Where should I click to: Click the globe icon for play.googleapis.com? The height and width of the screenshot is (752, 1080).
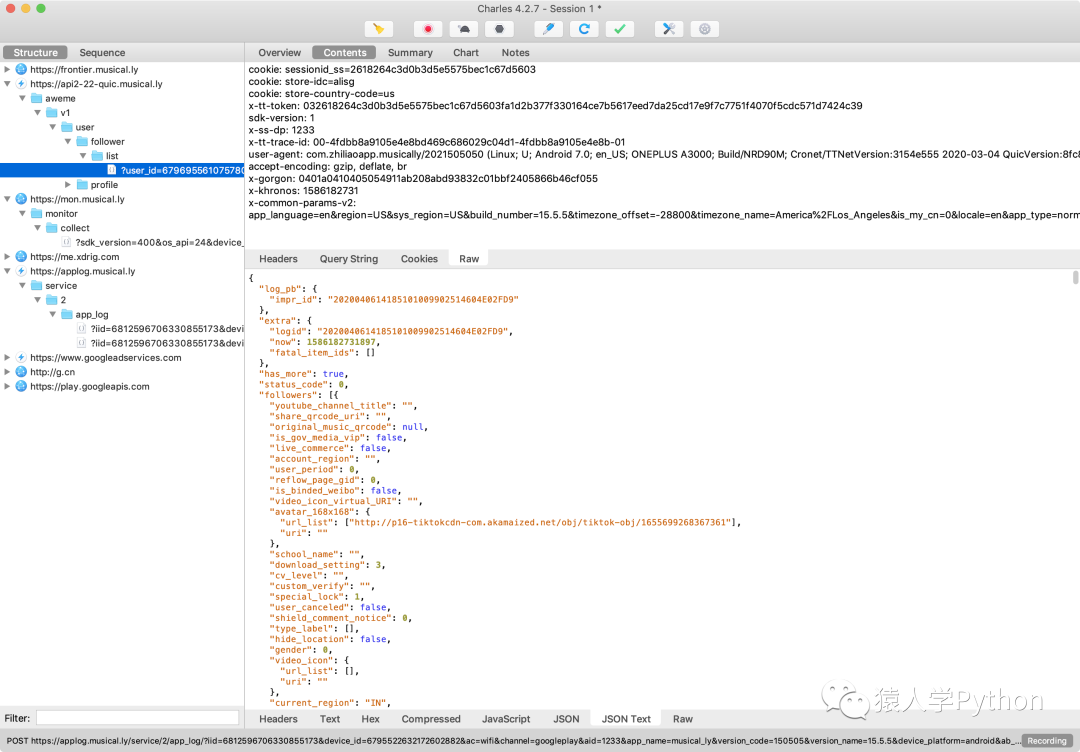coord(21,386)
